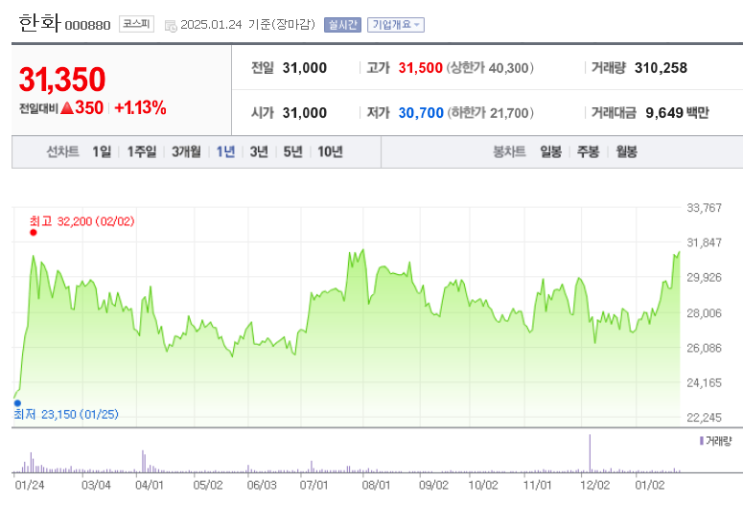
Task: Click the 한화 stock name title
Action: click(x=40, y=23)
